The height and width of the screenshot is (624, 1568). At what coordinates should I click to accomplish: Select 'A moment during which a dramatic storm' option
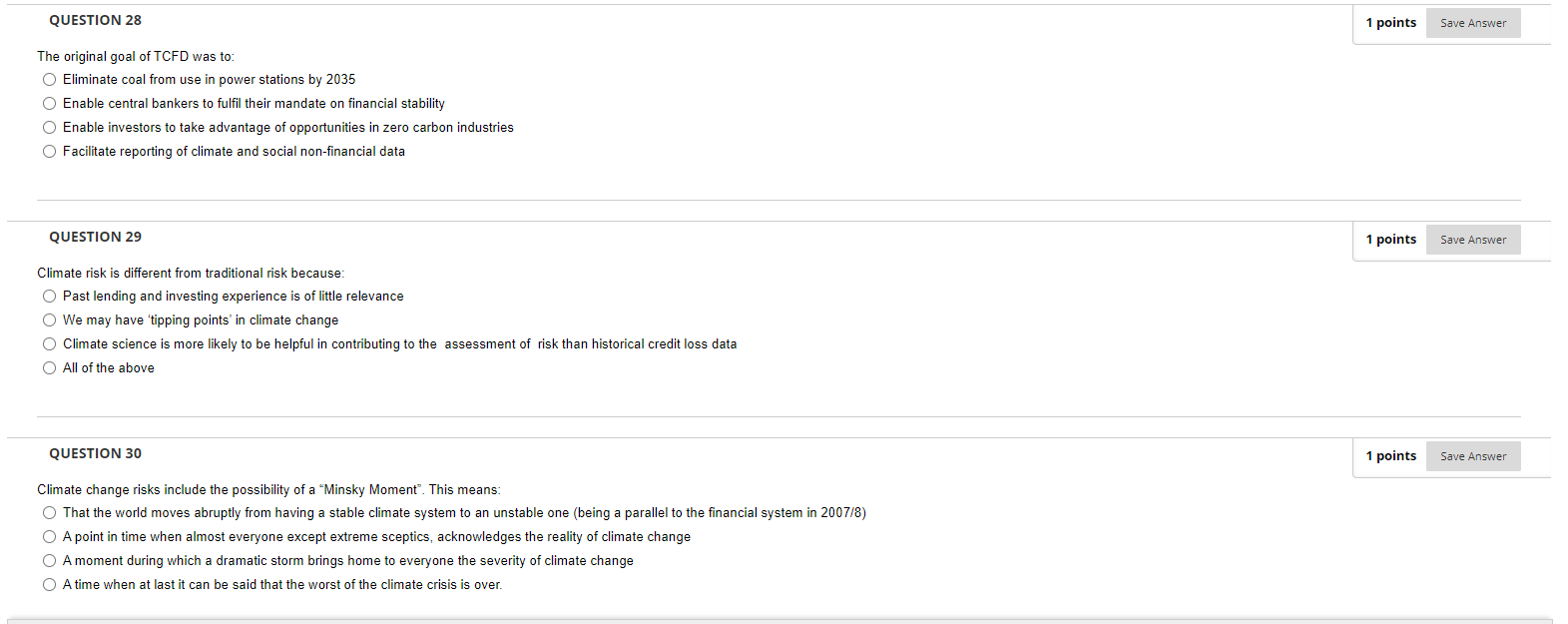point(49,561)
